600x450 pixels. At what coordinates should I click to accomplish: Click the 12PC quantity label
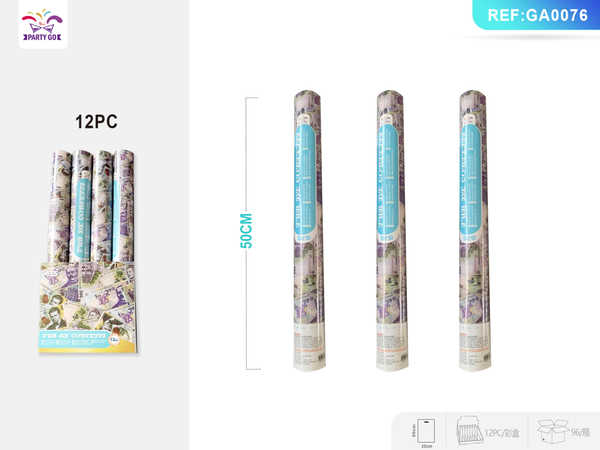(96, 122)
